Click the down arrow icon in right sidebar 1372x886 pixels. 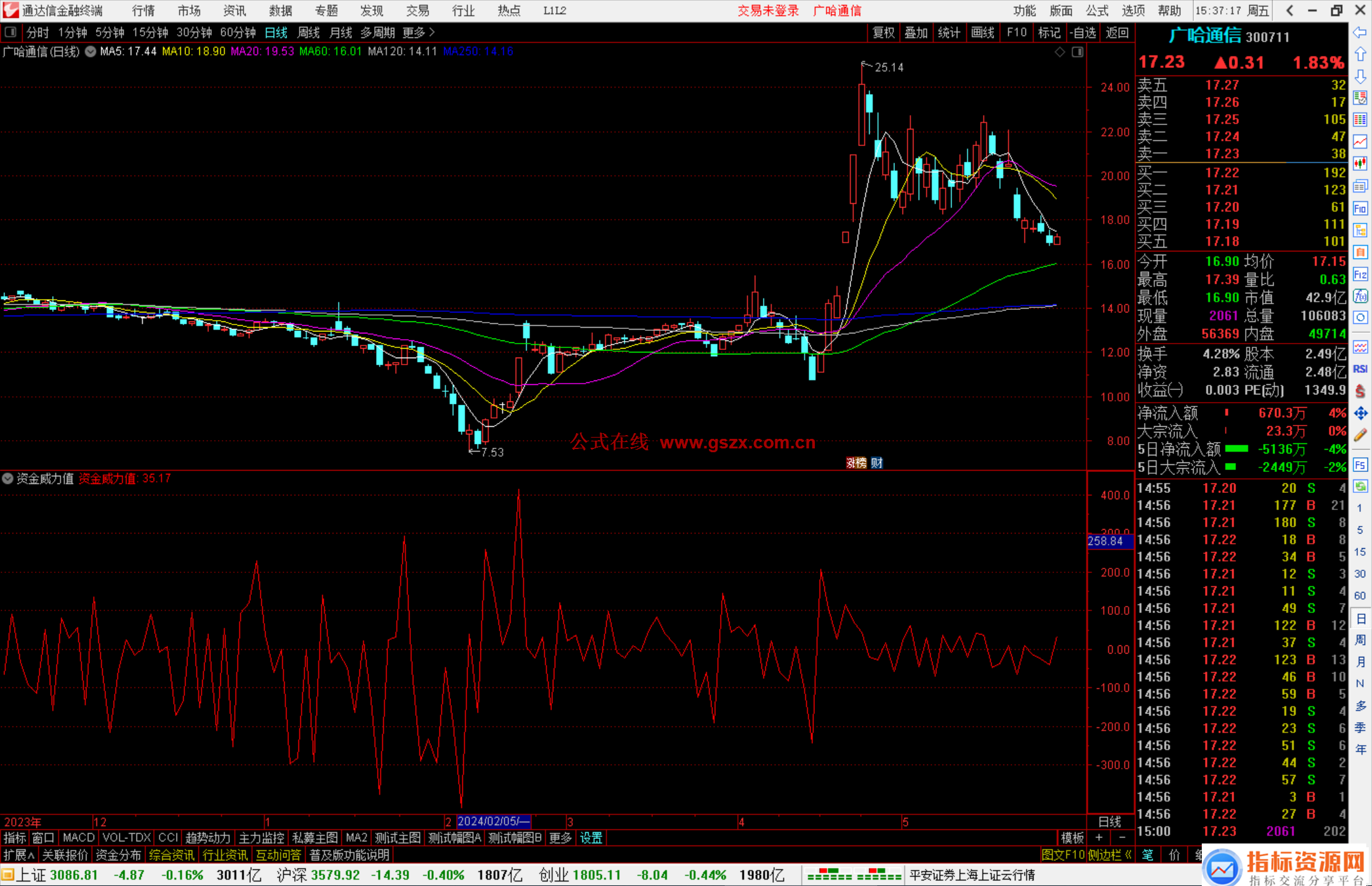(1360, 76)
